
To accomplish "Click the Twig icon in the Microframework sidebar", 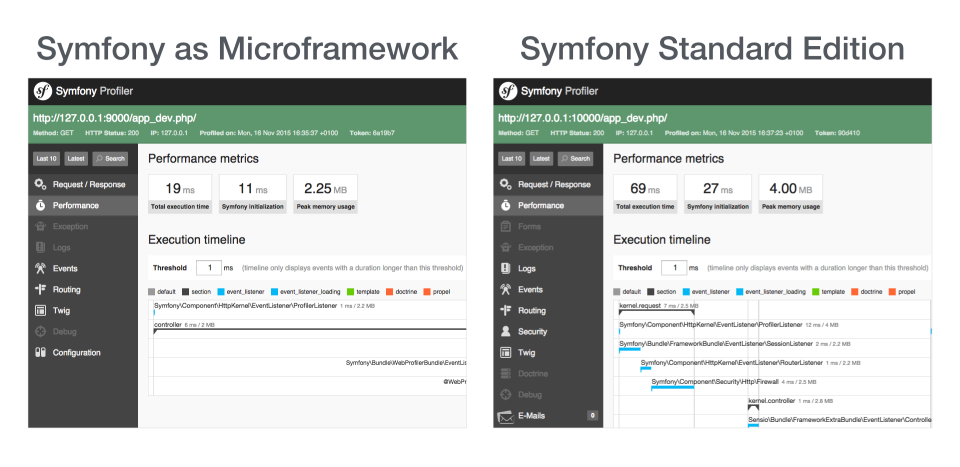I will point(40,310).
